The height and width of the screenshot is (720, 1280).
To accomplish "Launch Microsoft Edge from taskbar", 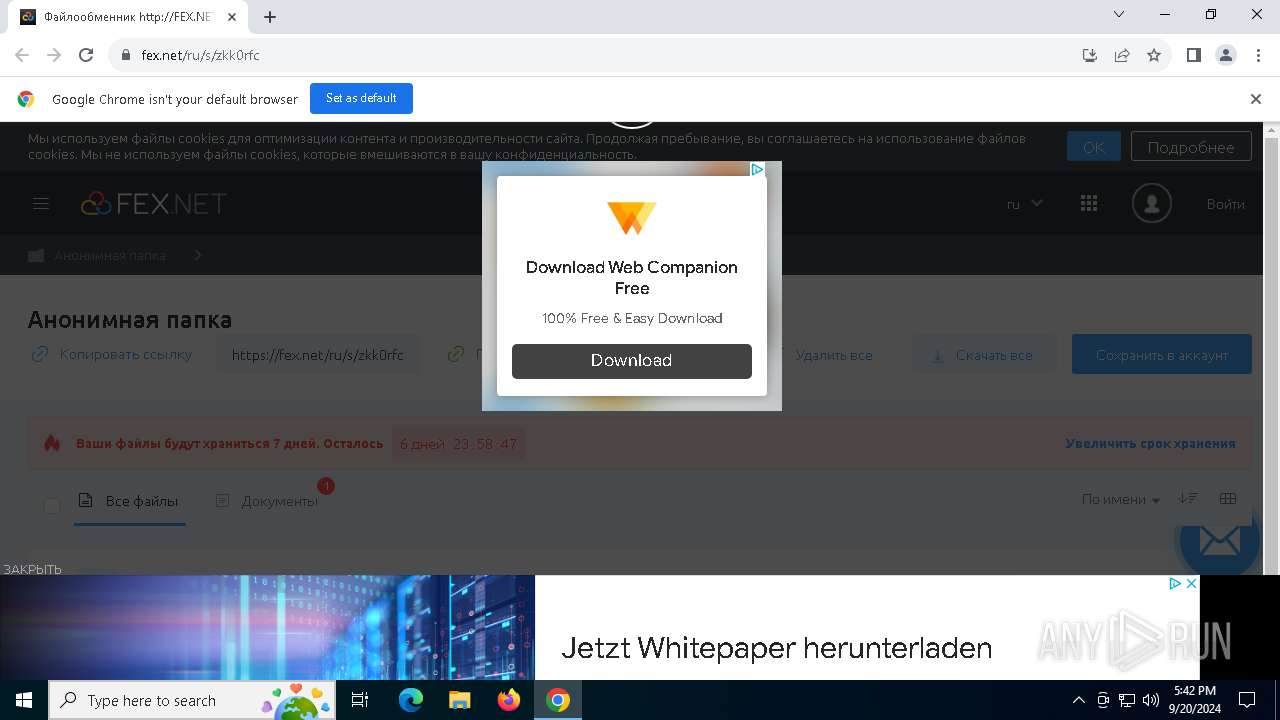I will 411,700.
